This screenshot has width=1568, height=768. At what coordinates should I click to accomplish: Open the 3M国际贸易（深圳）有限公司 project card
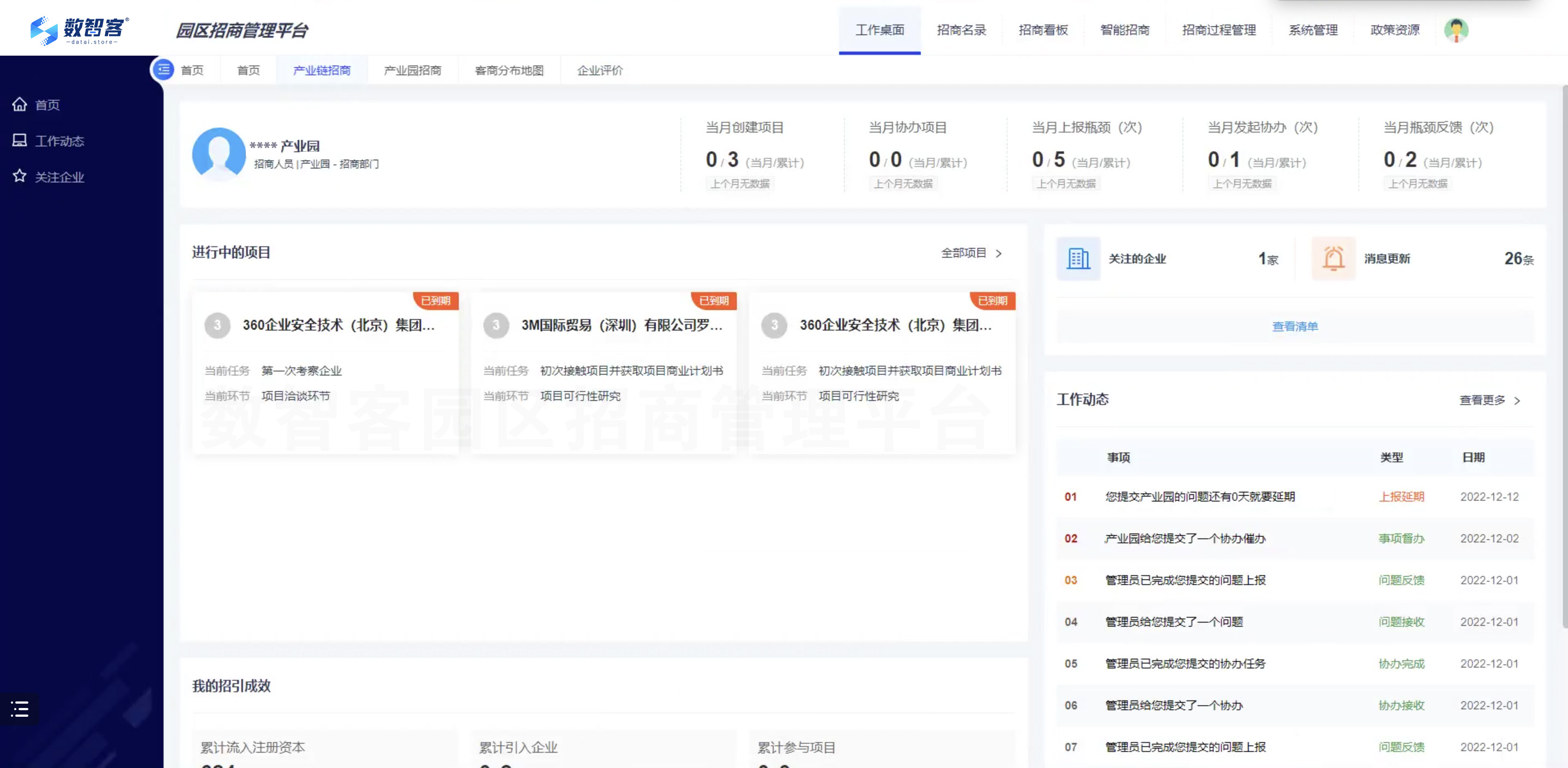pyautogui.click(x=604, y=373)
